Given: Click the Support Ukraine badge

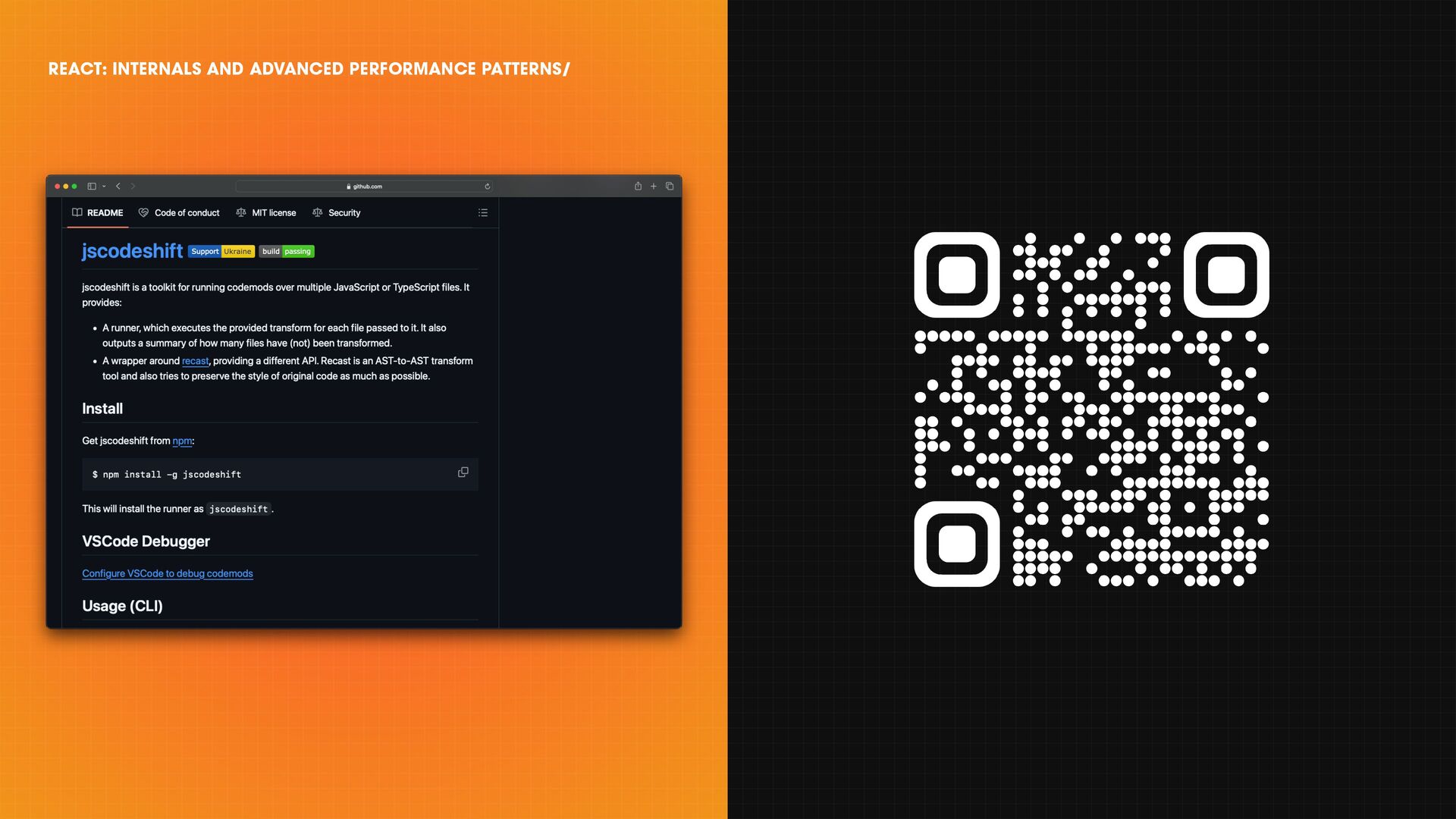Looking at the screenshot, I should tap(221, 252).
